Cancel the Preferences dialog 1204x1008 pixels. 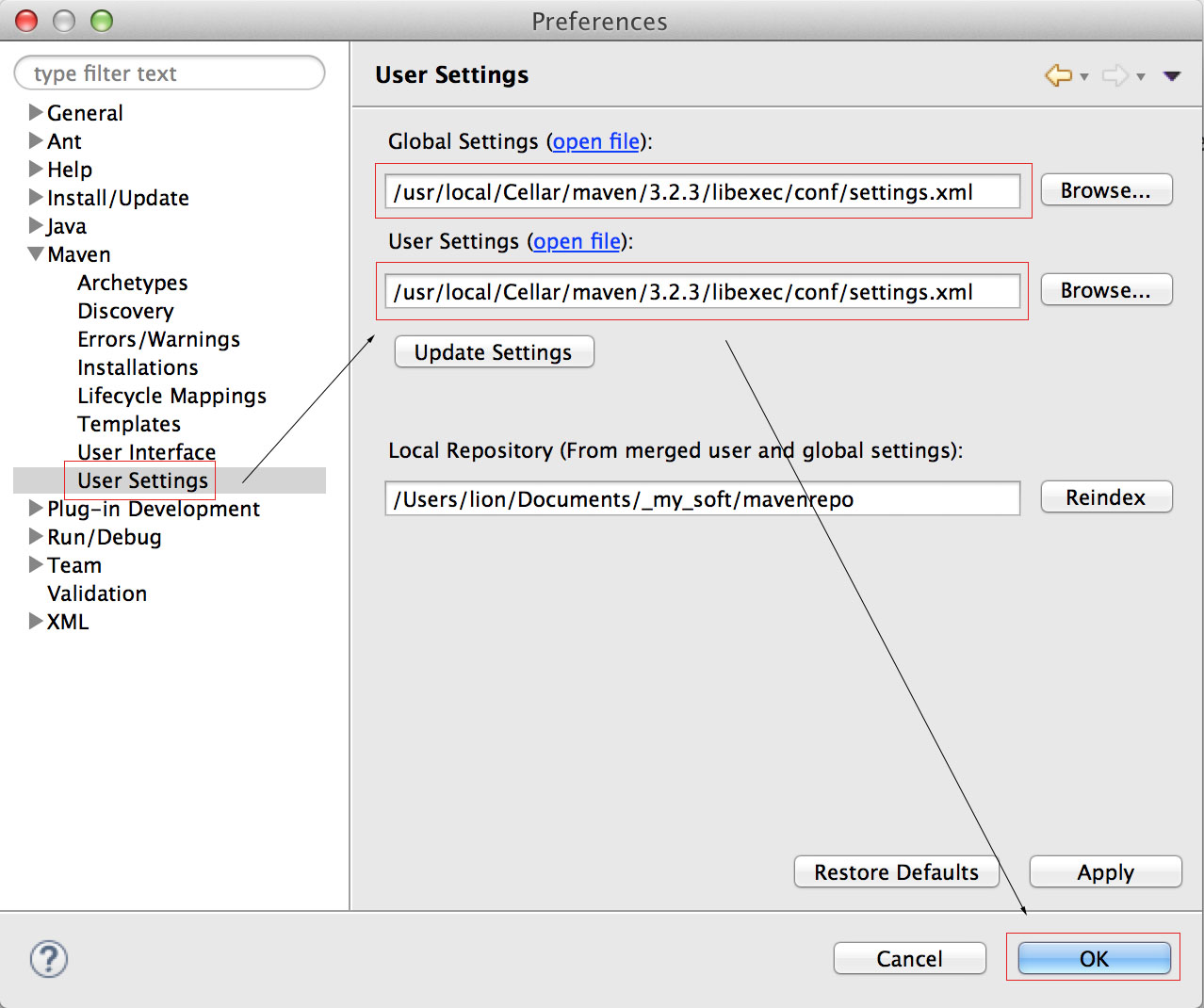pos(910,959)
